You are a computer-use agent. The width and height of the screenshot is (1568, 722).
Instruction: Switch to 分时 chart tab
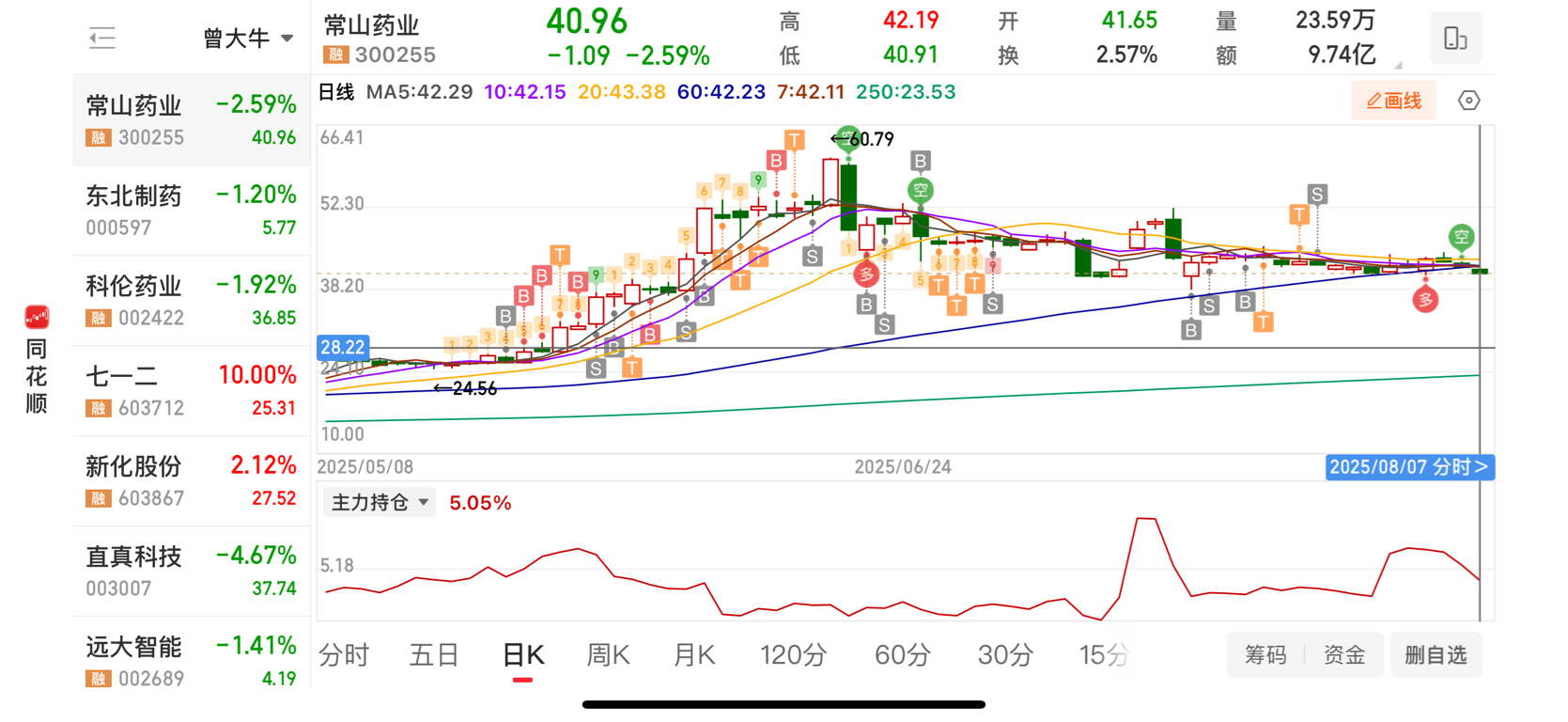[x=344, y=655]
